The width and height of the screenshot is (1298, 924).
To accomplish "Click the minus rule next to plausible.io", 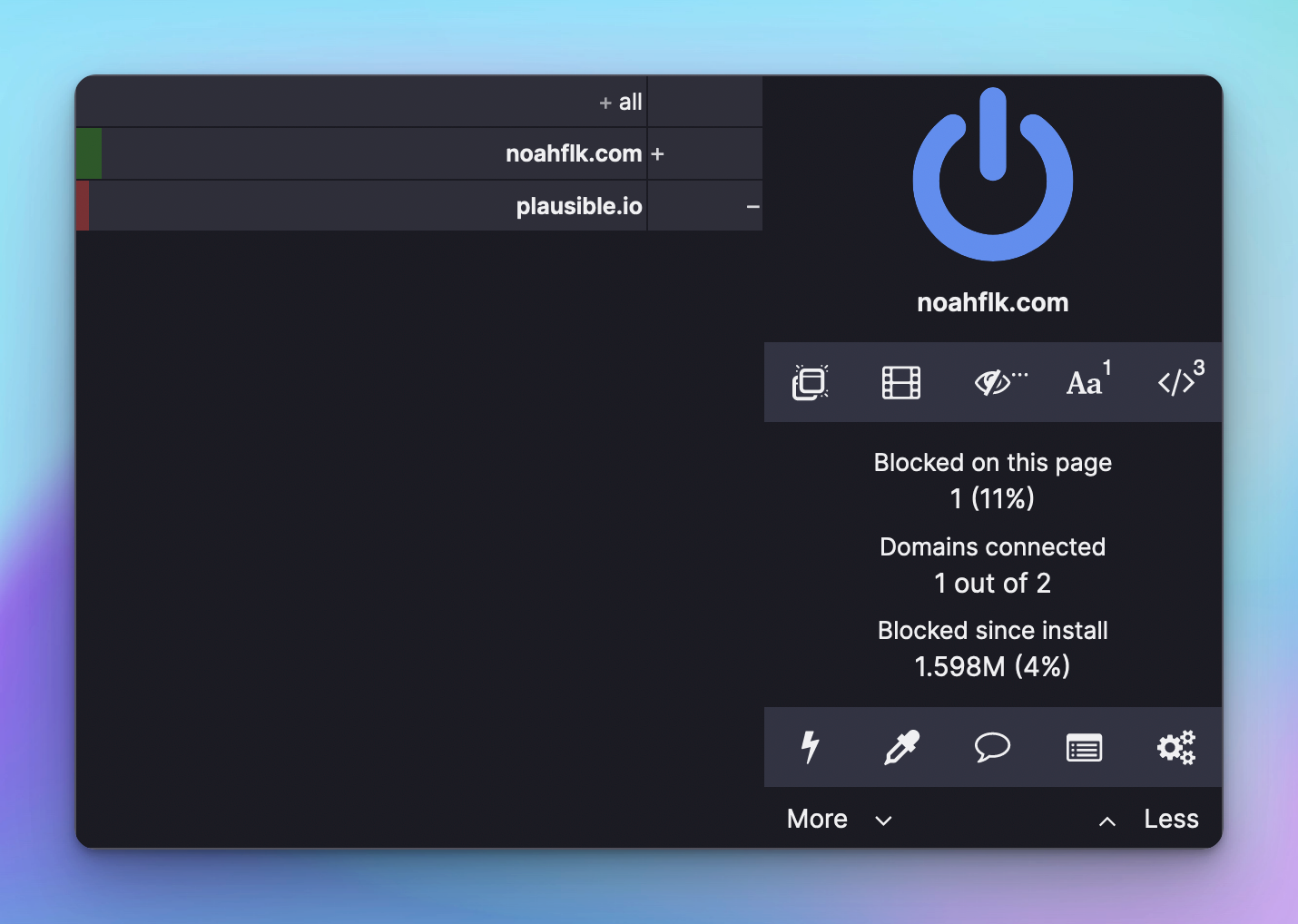I will (x=752, y=206).
